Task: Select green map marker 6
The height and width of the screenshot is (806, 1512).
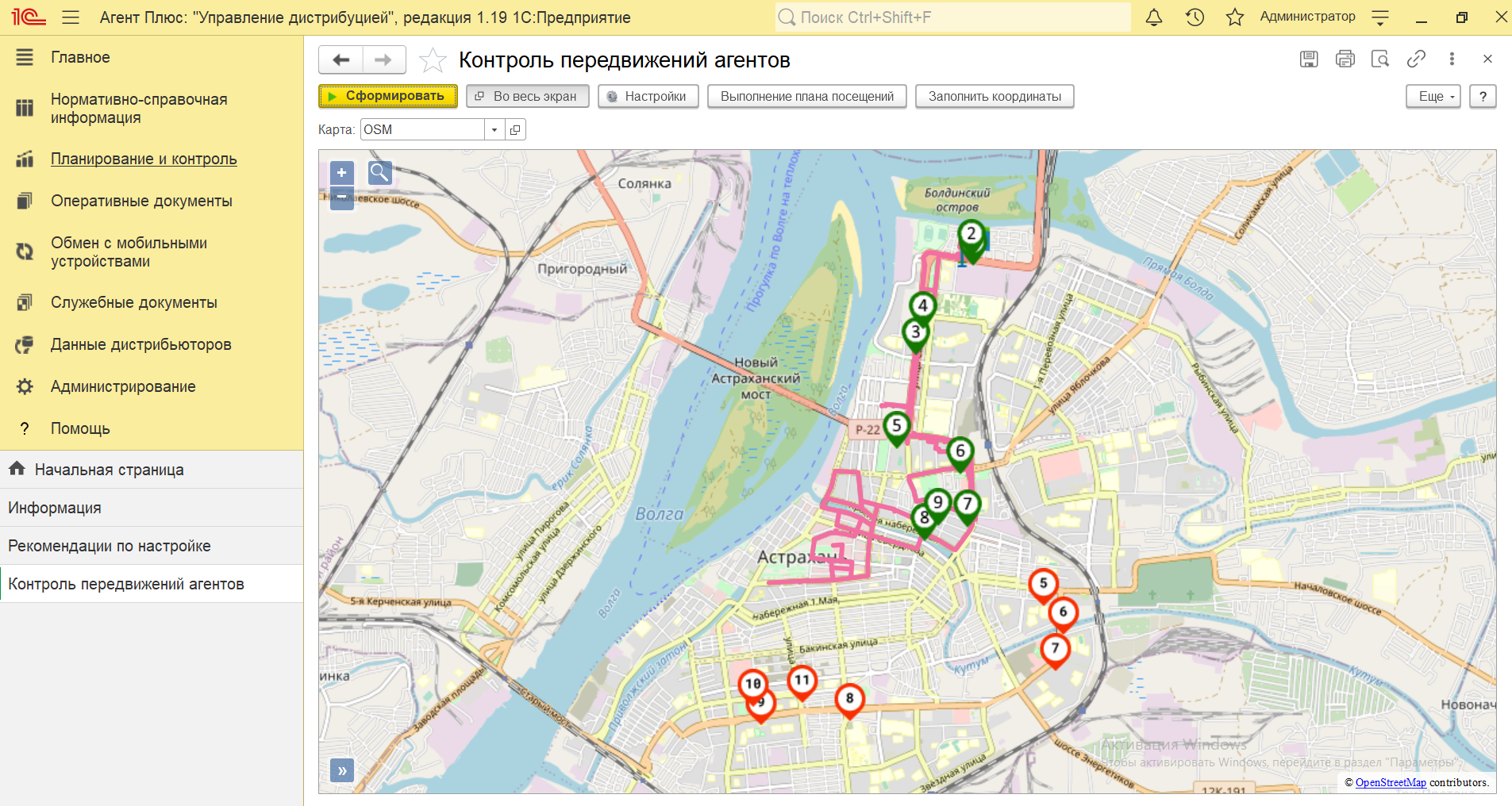Action: tap(960, 451)
